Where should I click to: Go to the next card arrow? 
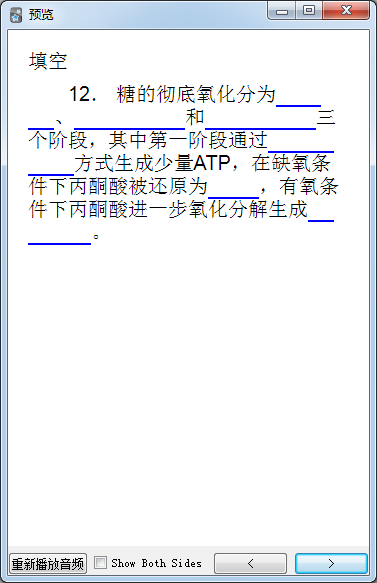pyautogui.click(x=331, y=563)
